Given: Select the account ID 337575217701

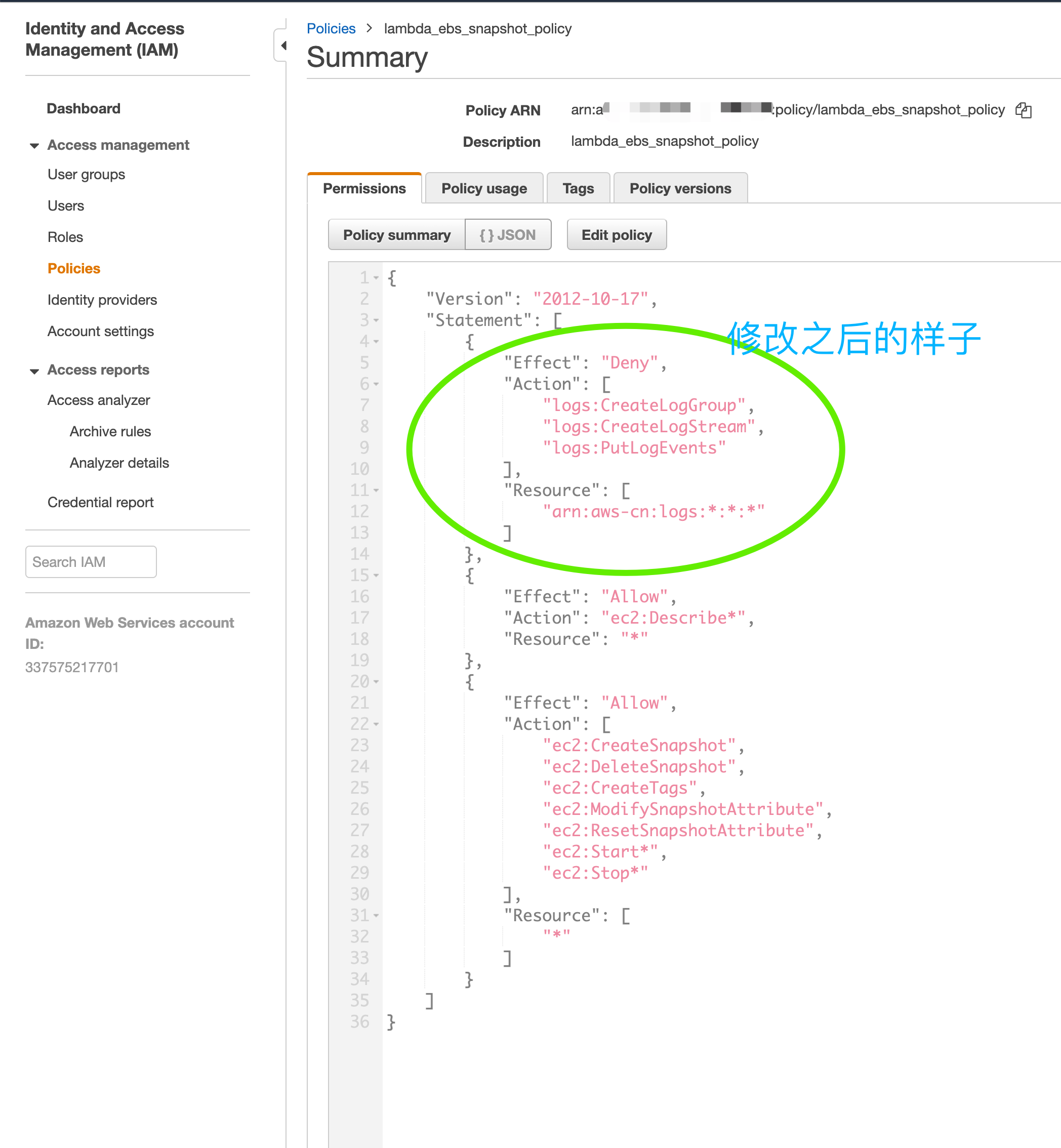Looking at the screenshot, I should [72, 668].
